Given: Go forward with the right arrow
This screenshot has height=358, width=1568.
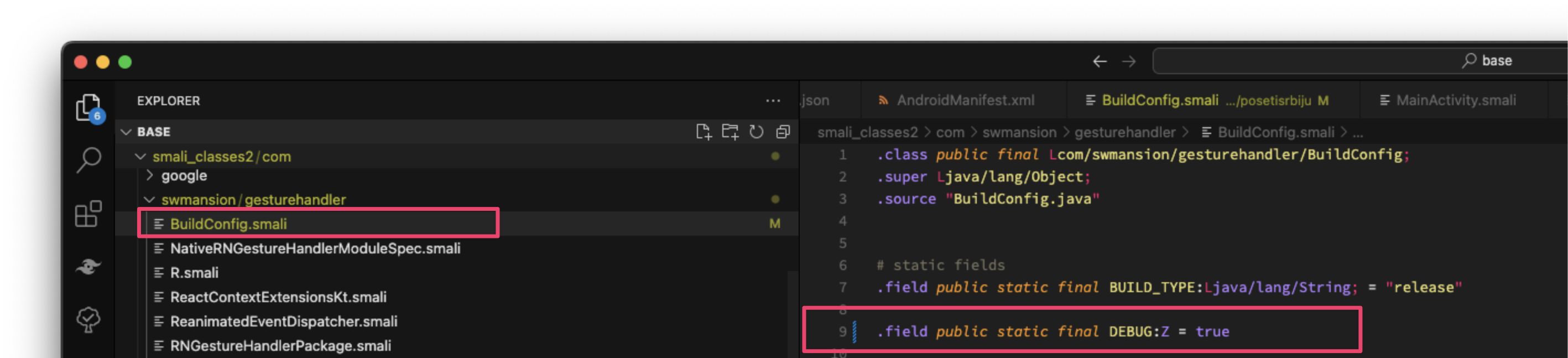Looking at the screenshot, I should 1128,61.
